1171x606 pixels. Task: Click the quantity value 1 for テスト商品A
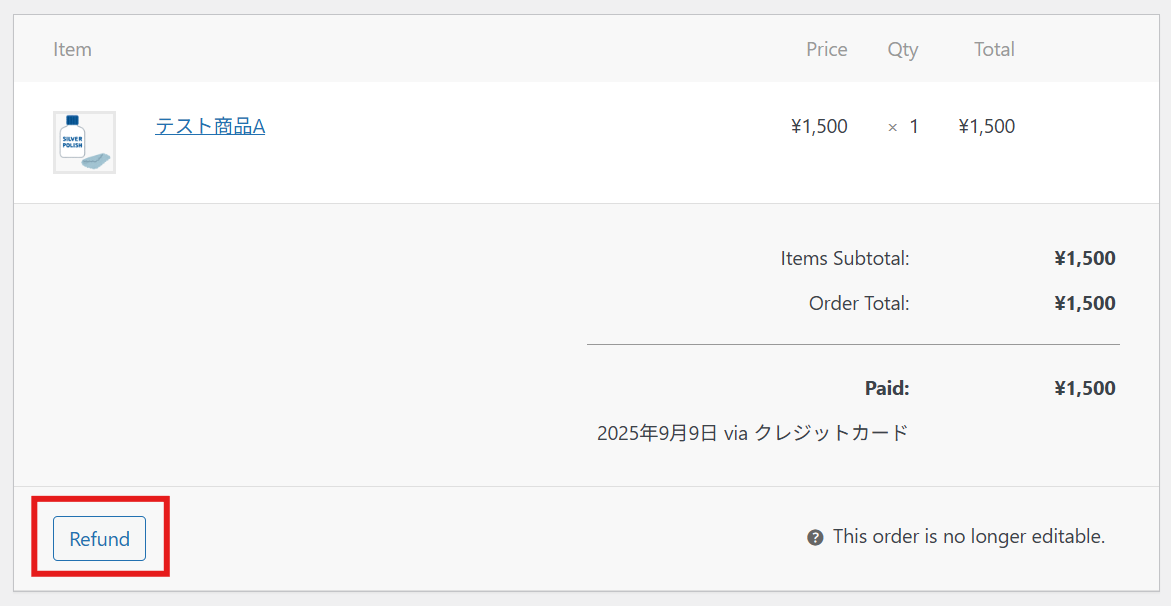coord(914,127)
